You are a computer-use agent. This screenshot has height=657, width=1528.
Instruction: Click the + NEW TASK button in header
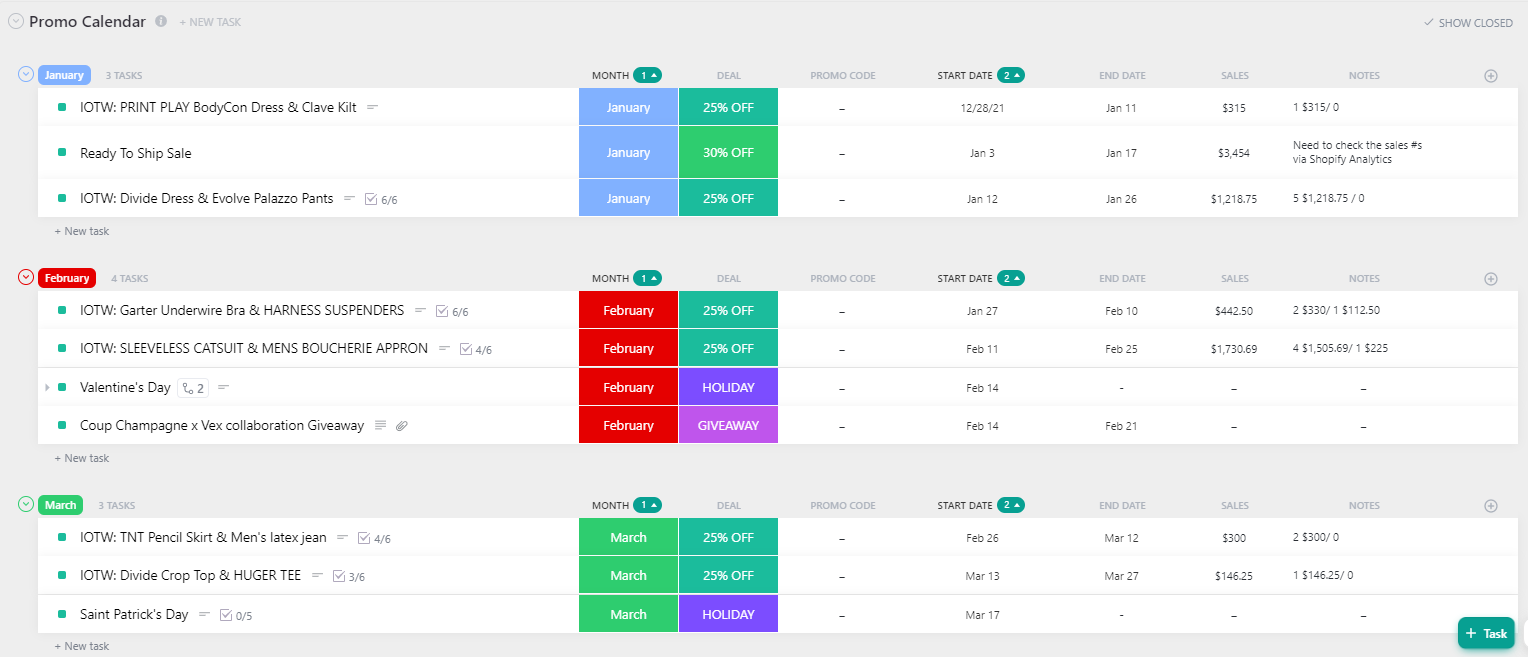click(x=210, y=22)
